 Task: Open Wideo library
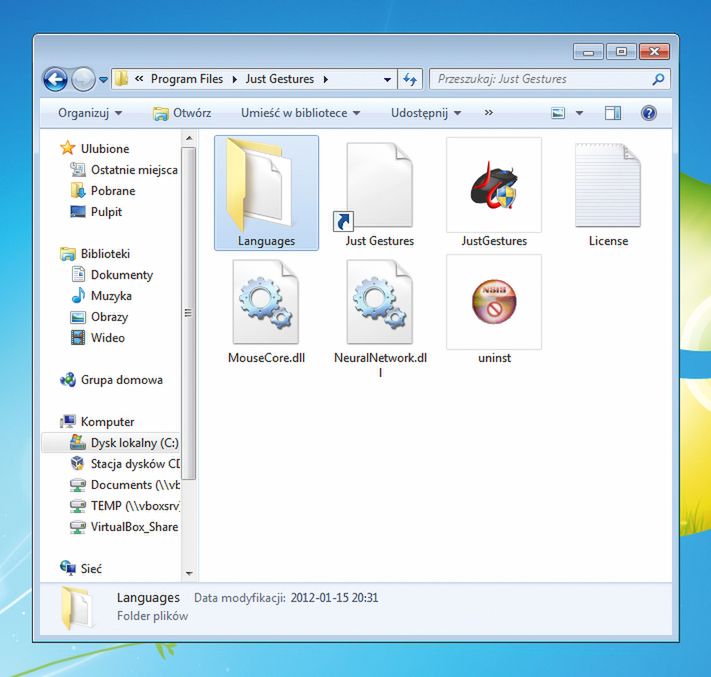pyautogui.click(x=97, y=338)
